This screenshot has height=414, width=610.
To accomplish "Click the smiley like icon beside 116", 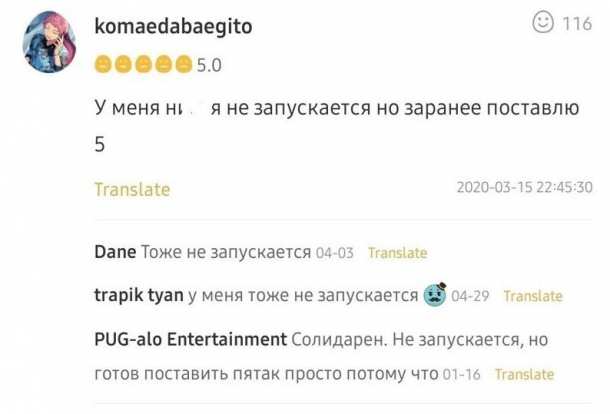I will point(543,22).
